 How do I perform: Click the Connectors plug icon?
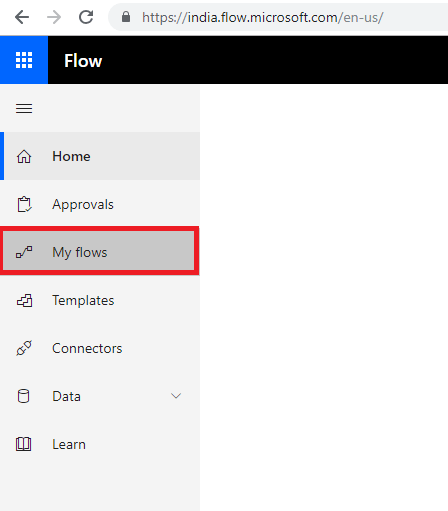pos(24,348)
